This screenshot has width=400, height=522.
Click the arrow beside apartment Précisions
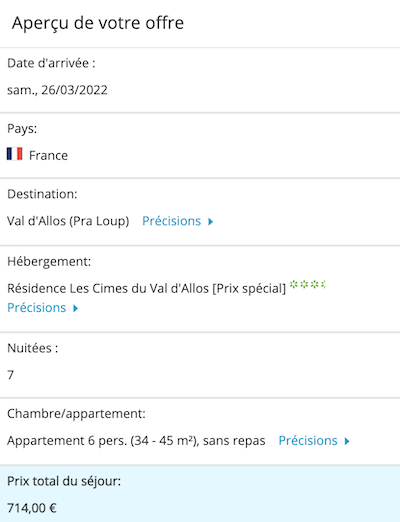[347, 441]
